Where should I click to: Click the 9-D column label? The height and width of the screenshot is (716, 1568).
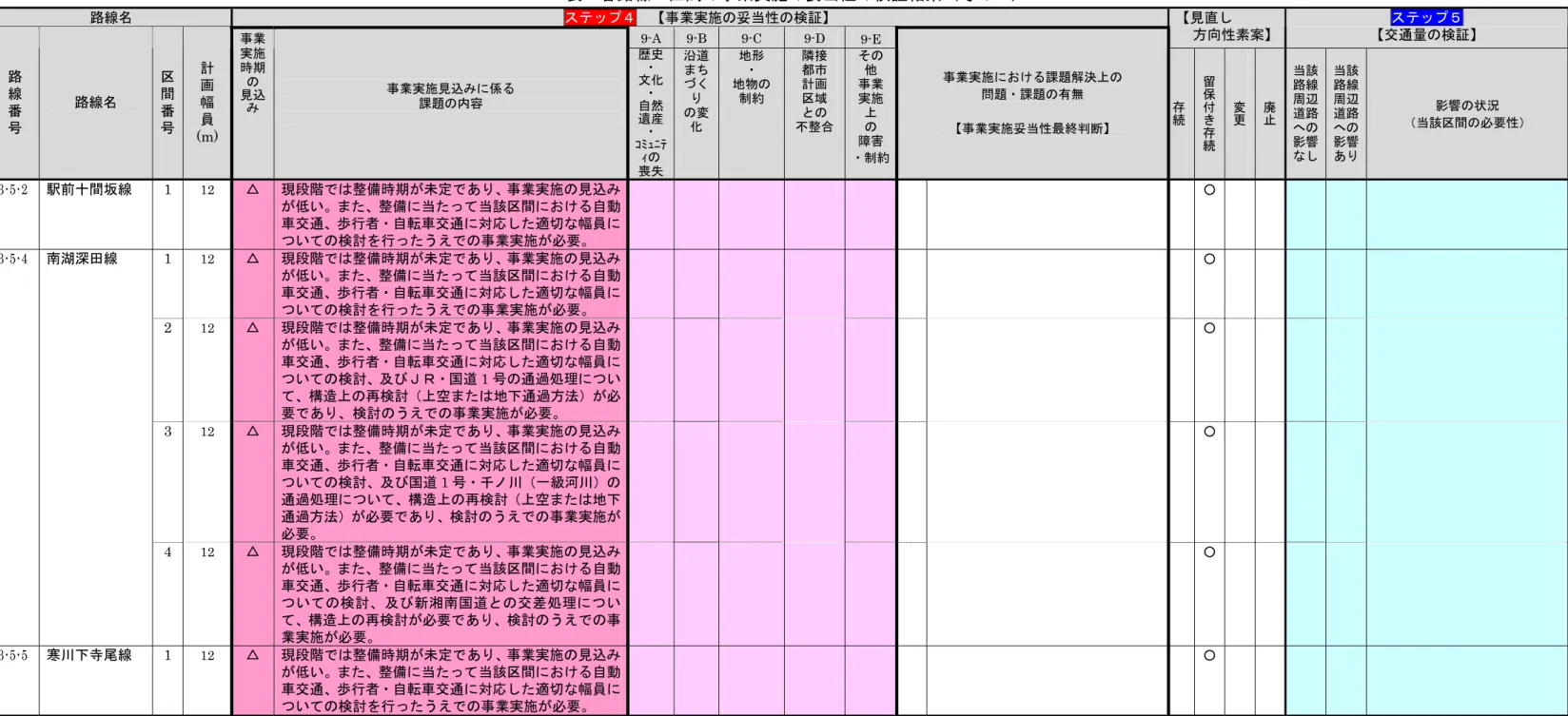[814, 39]
